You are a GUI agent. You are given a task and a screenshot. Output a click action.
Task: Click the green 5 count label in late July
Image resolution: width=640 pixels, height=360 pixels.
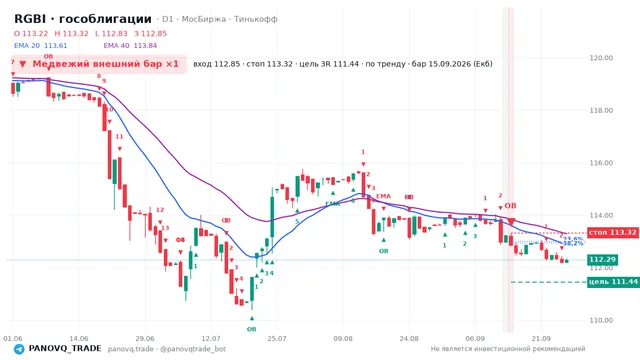click(x=297, y=222)
